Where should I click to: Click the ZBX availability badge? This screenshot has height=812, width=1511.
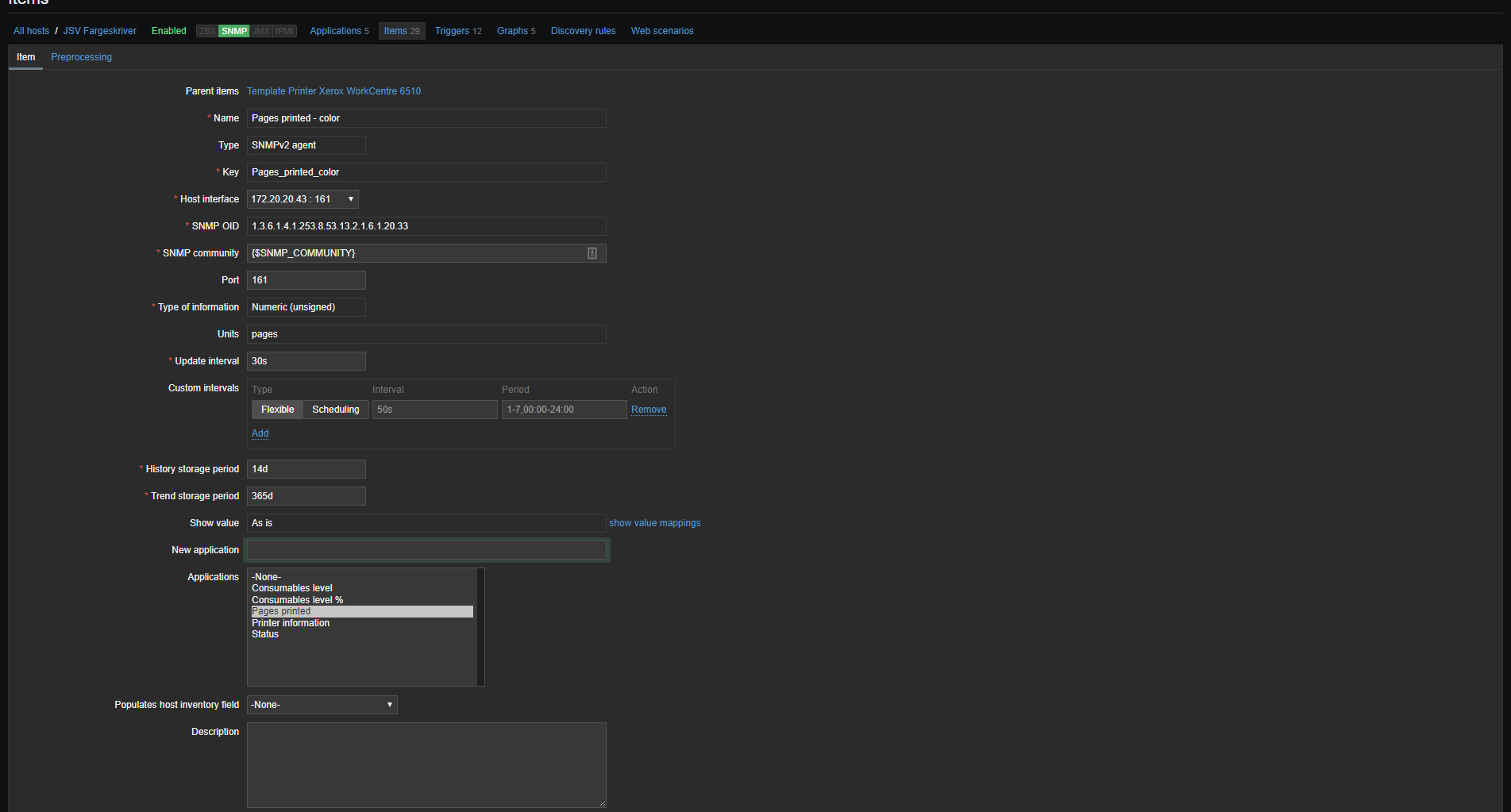[x=207, y=31]
